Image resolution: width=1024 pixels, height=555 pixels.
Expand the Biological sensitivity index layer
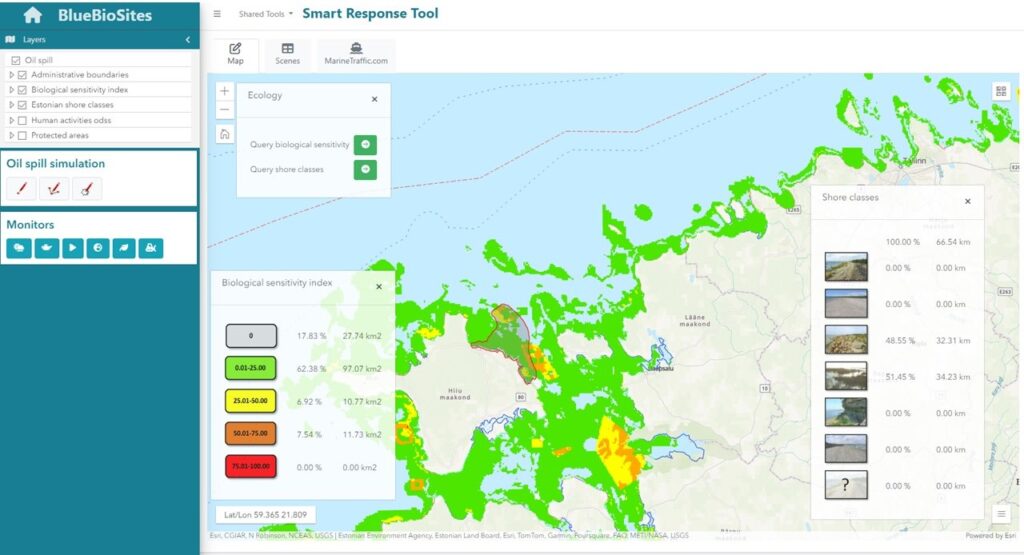[x=11, y=90]
